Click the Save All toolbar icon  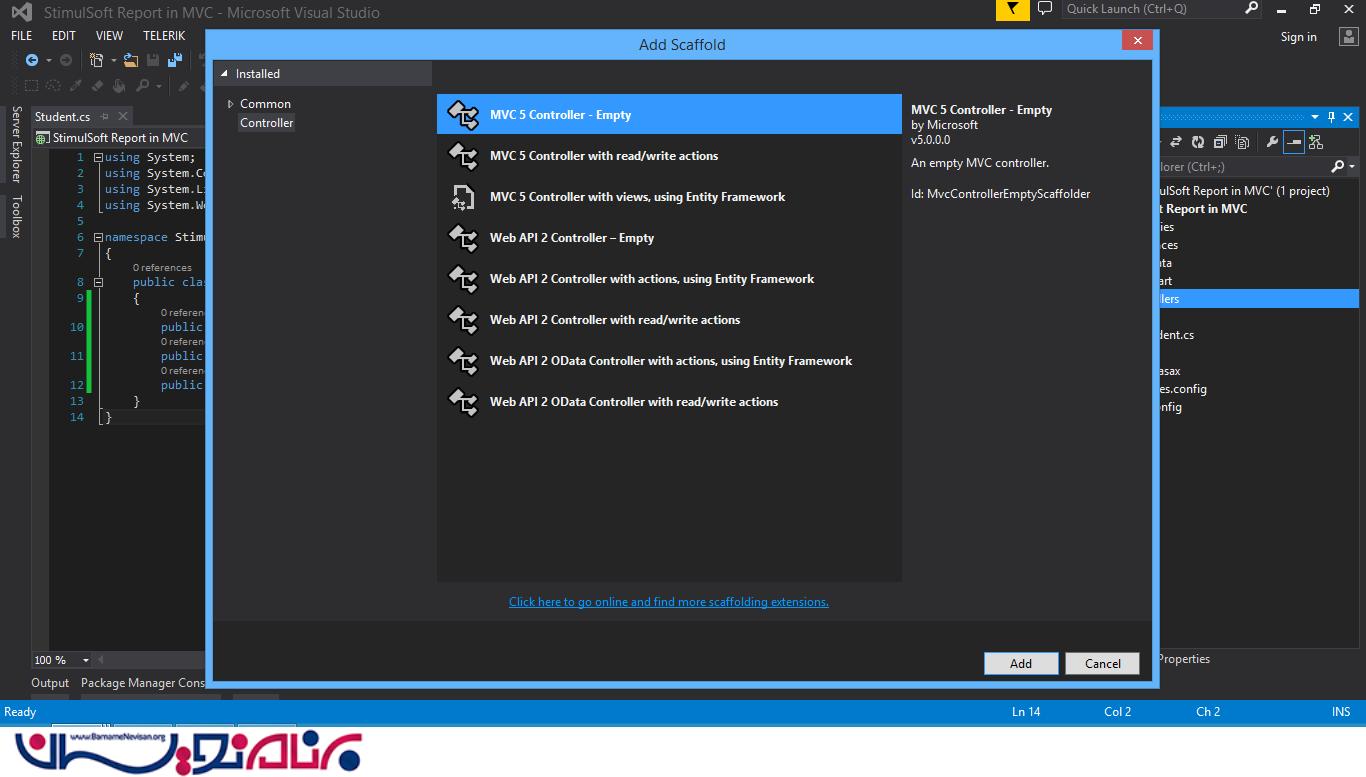(174, 60)
